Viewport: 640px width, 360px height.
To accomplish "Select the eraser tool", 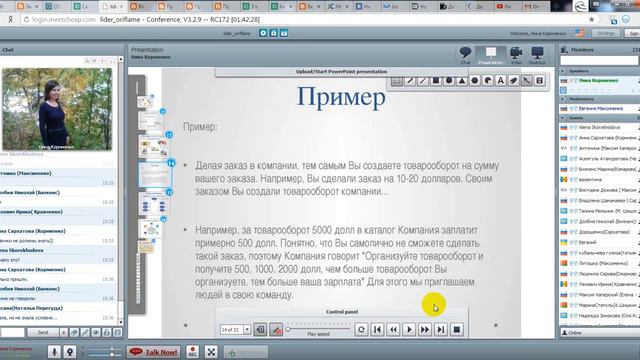I will point(513,81).
